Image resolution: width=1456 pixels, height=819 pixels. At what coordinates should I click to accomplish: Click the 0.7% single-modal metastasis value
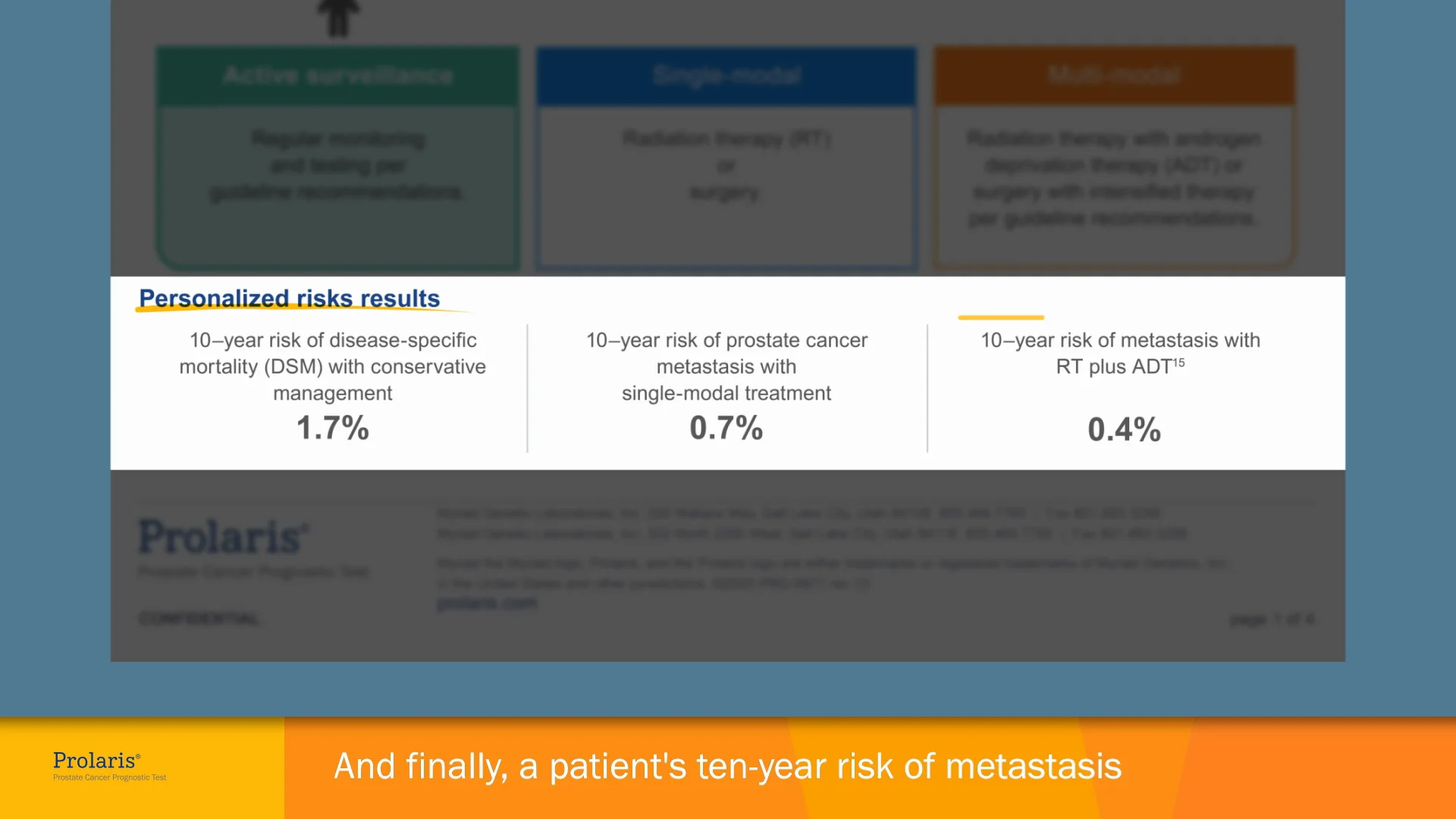[x=726, y=428]
